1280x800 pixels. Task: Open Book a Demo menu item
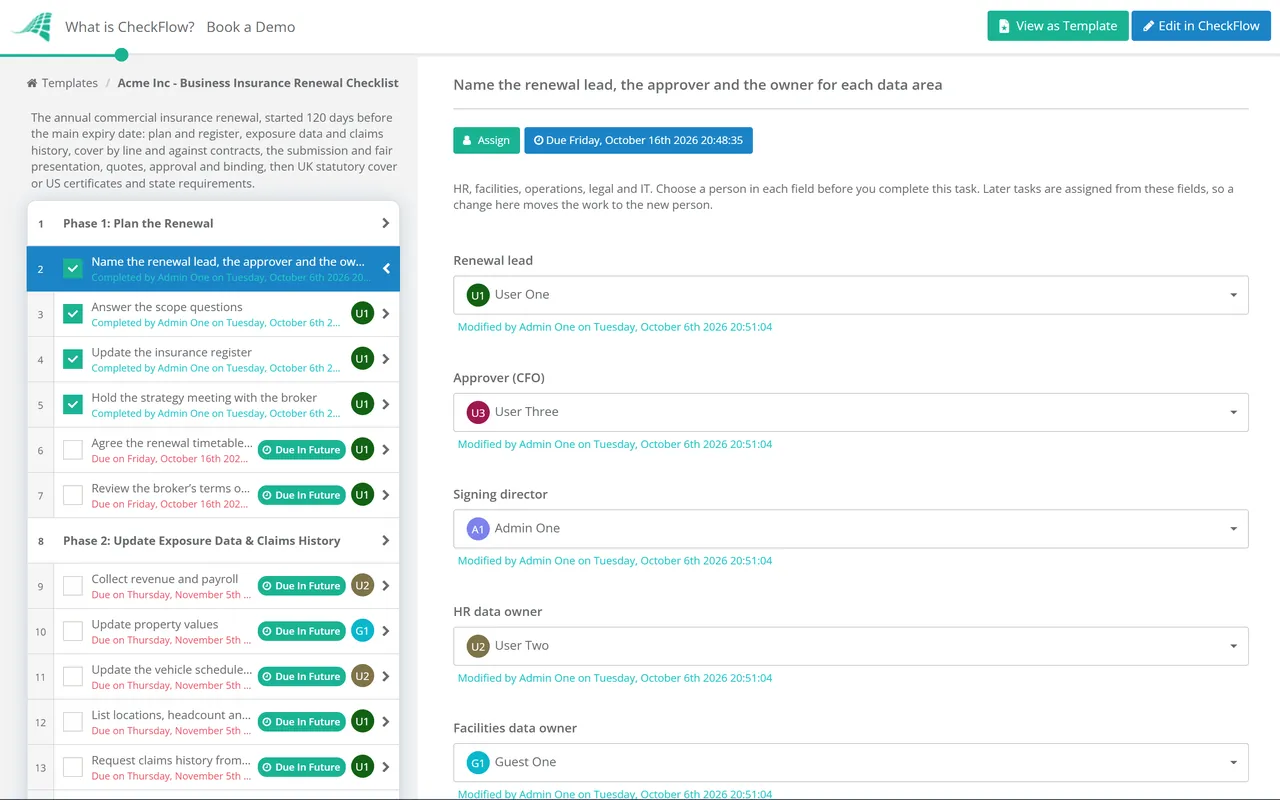point(251,27)
